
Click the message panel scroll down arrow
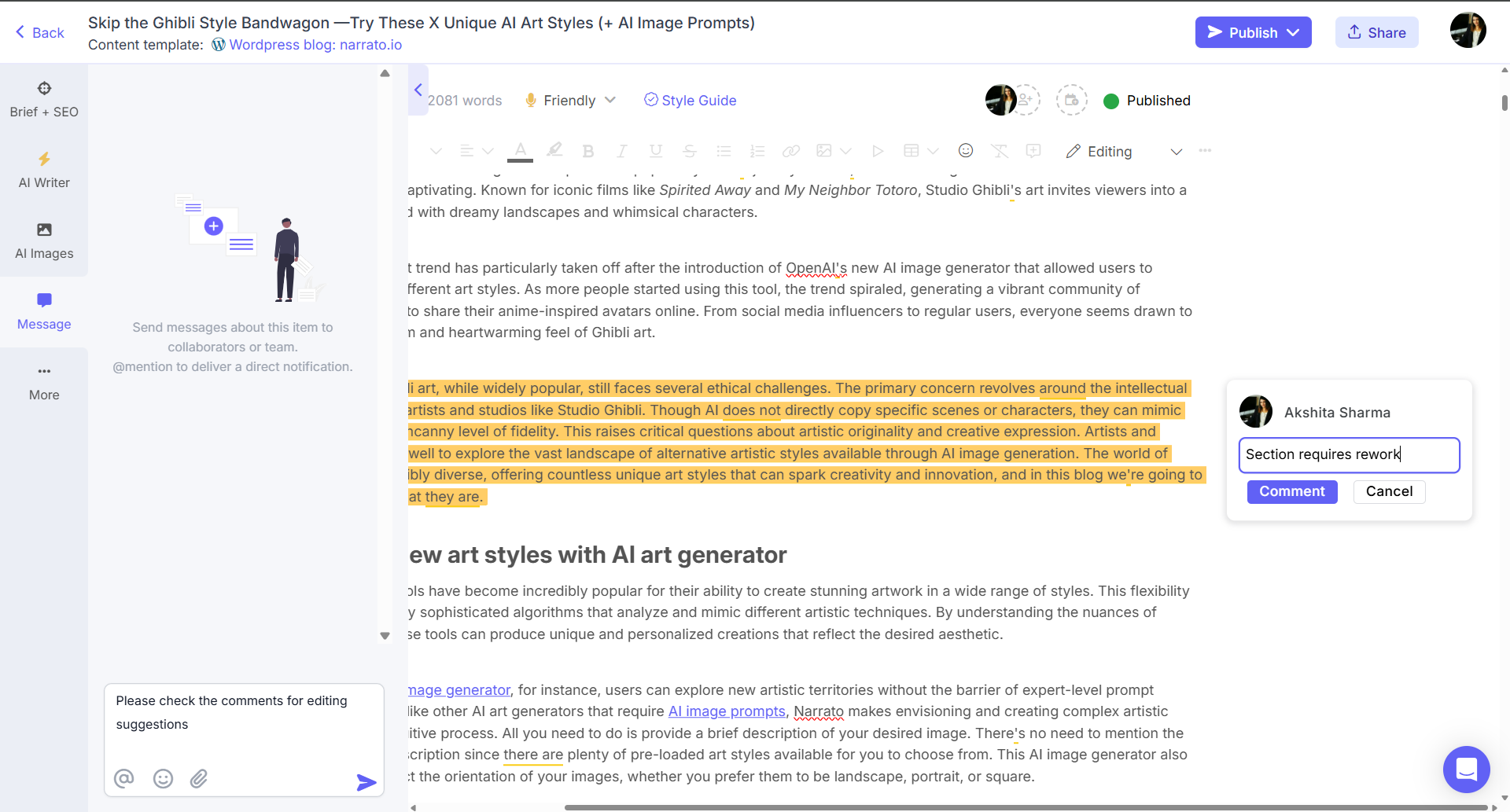385,636
